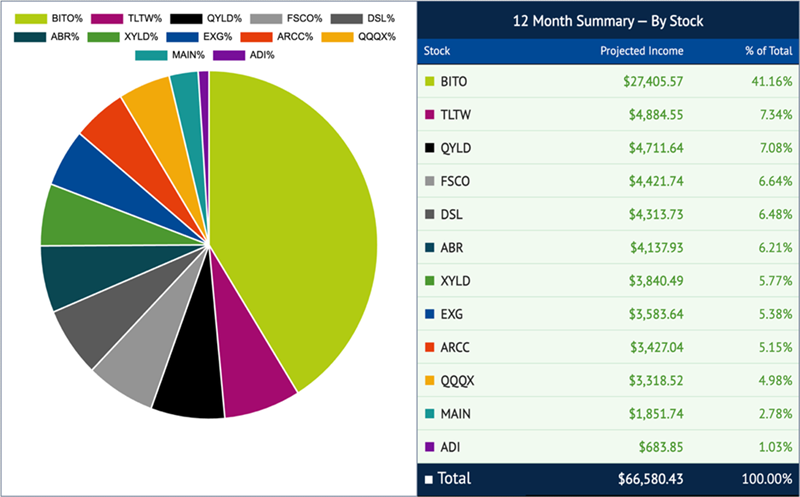Click the $27,405.57 projected income value
Image resolution: width=800 pixels, height=497 pixels.
coord(653,82)
